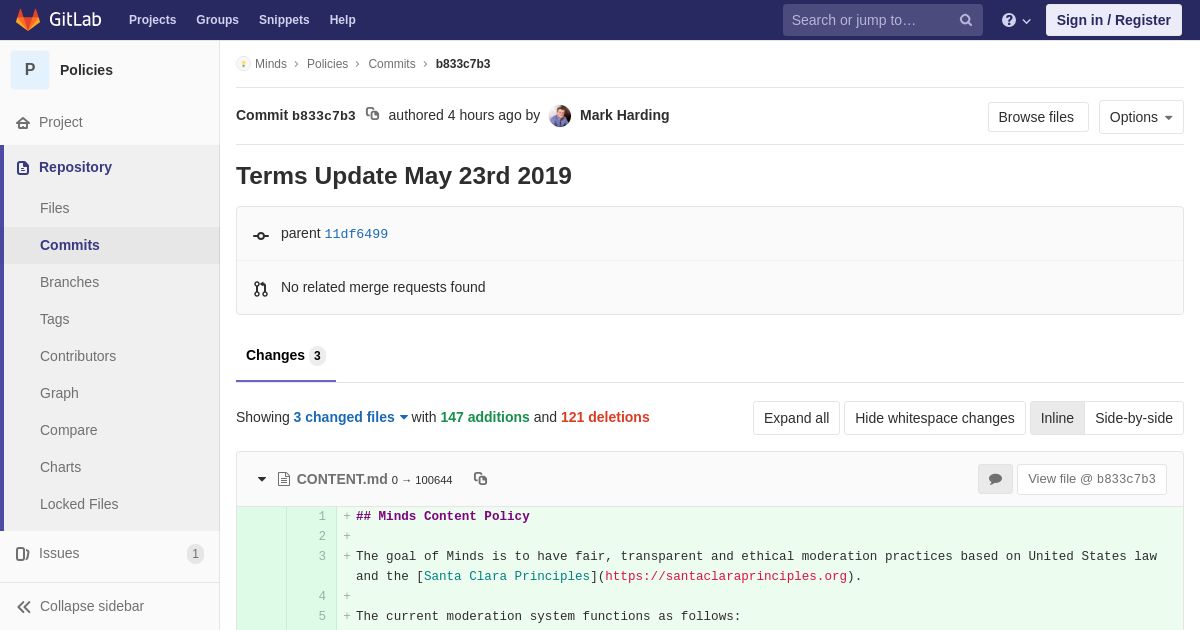Open the Groups menu

pyautogui.click(x=217, y=20)
